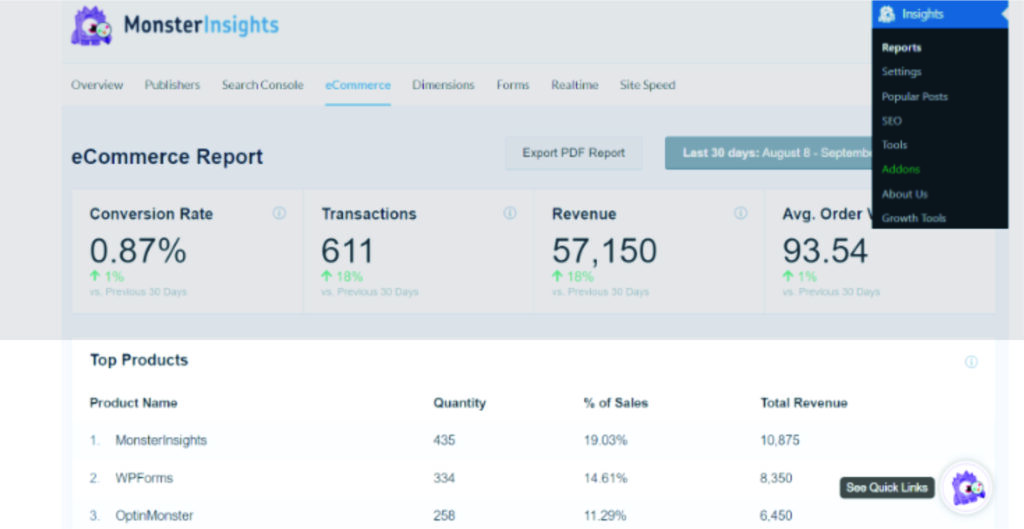Viewport: 1024px width, 529px height.
Task: Open the Site Speed tab
Action: [x=647, y=85]
